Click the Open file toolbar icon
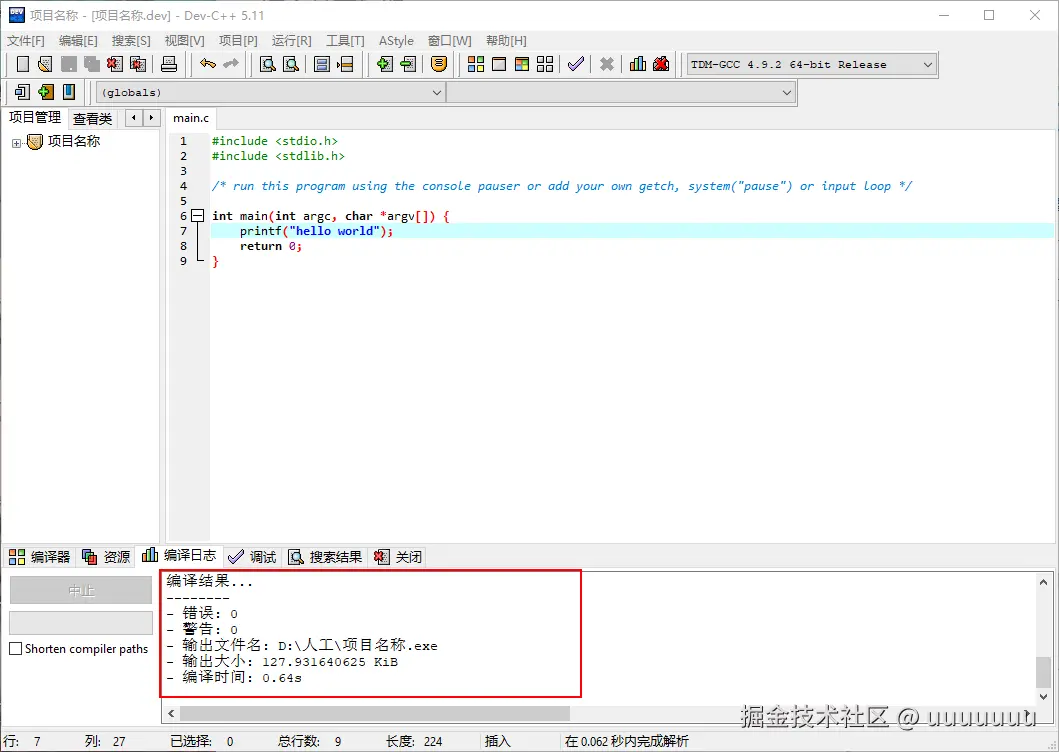 [x=45, y=64]
